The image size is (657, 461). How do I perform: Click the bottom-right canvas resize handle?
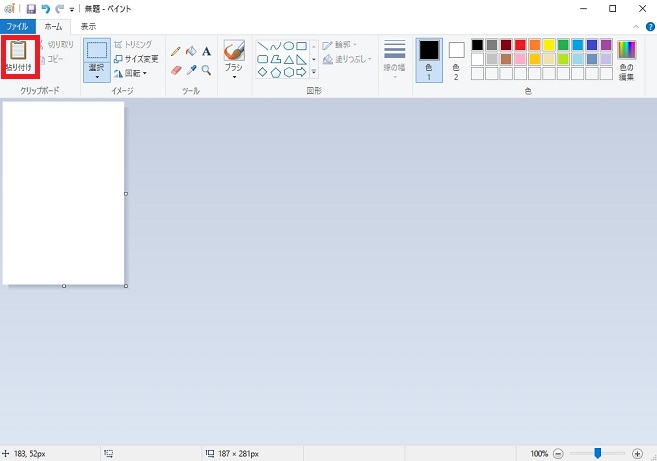[x=126, y=286]
